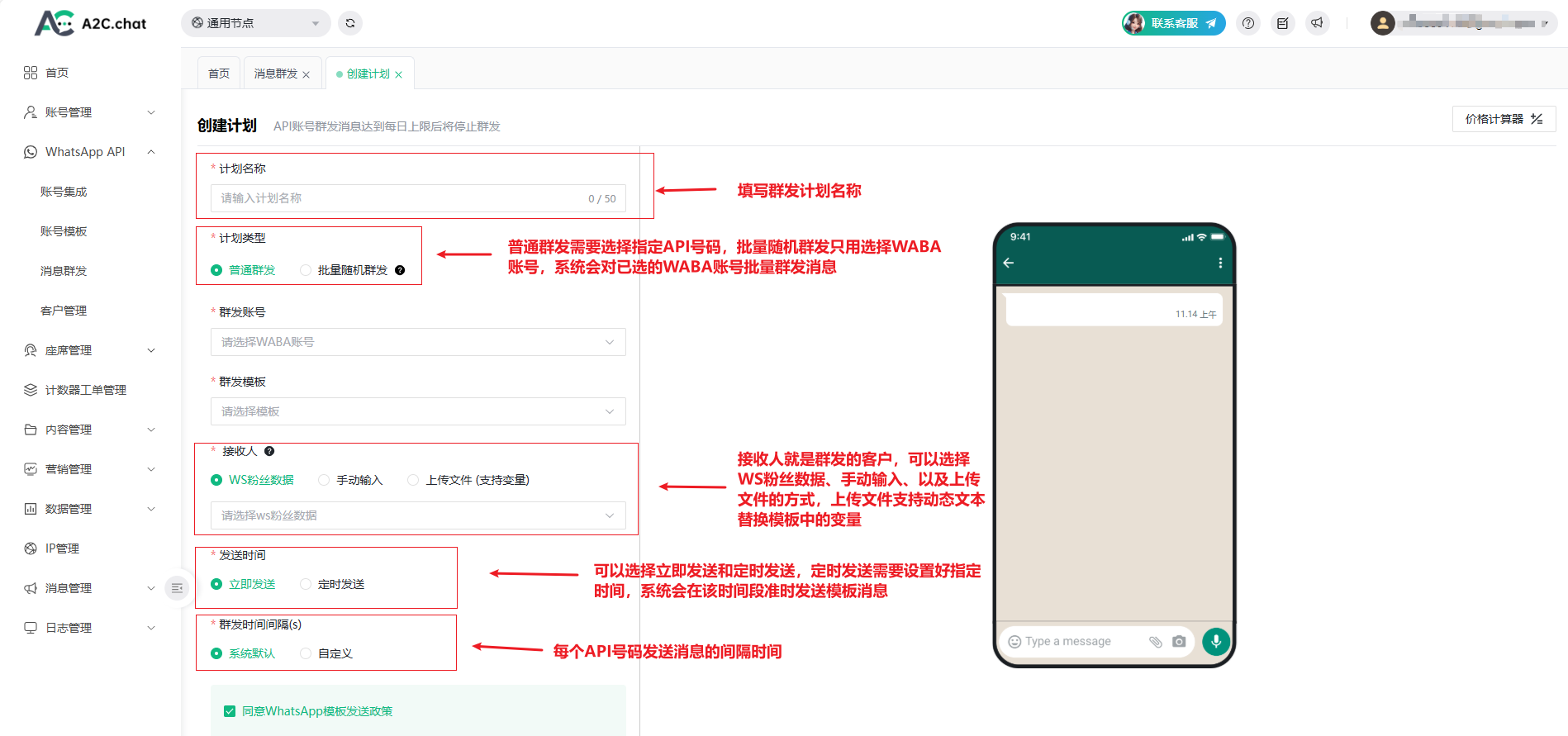Open the help question mark icon in header
Screen dimensions: 1568x736
pos(1248,23)
